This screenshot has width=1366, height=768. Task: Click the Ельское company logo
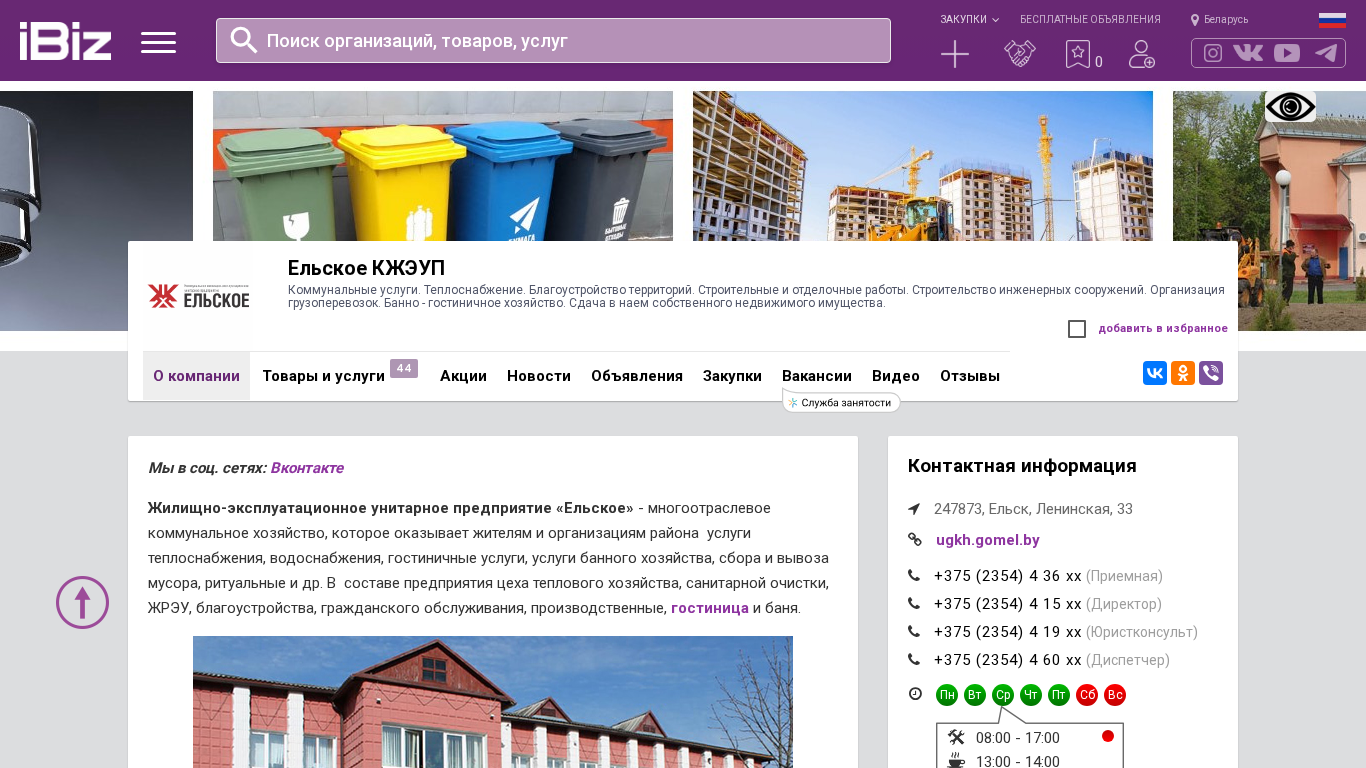[x=198, y=296]
